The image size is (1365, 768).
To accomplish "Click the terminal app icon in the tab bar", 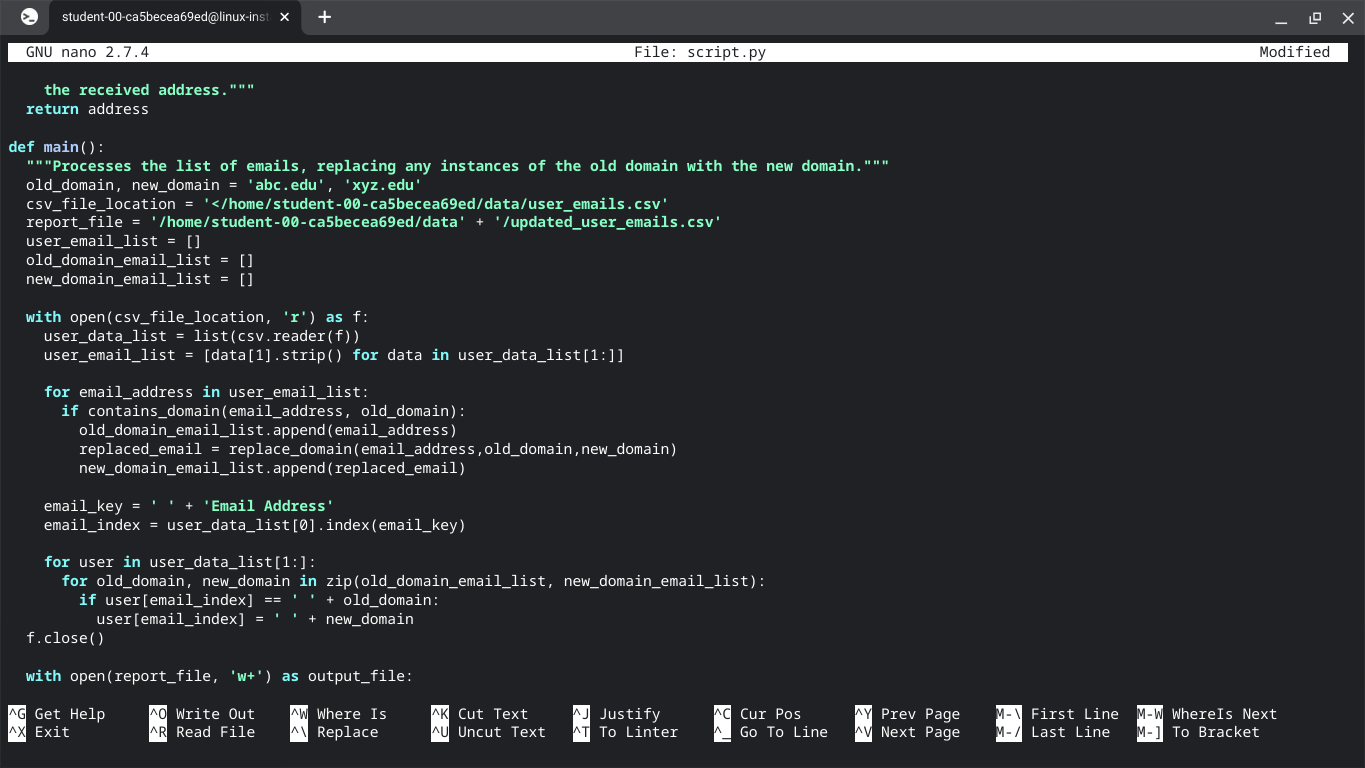I will 29,17.
